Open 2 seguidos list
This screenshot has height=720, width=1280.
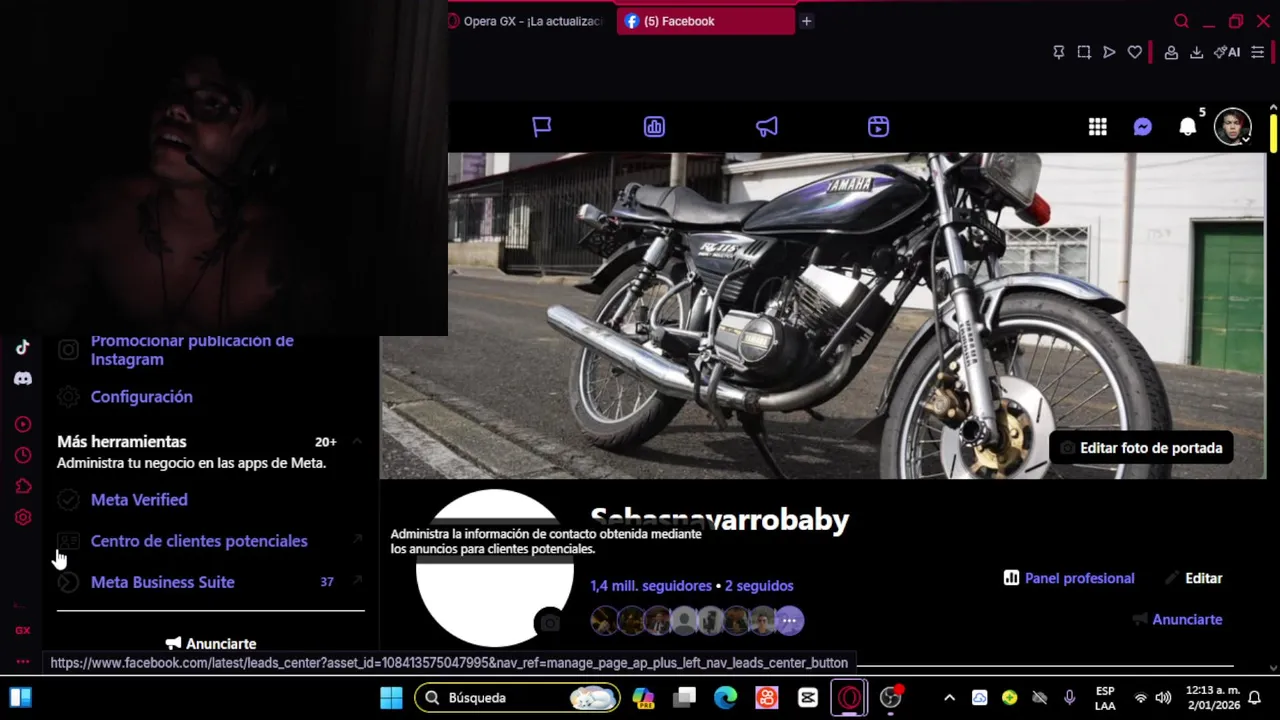[x=759, y=586]
